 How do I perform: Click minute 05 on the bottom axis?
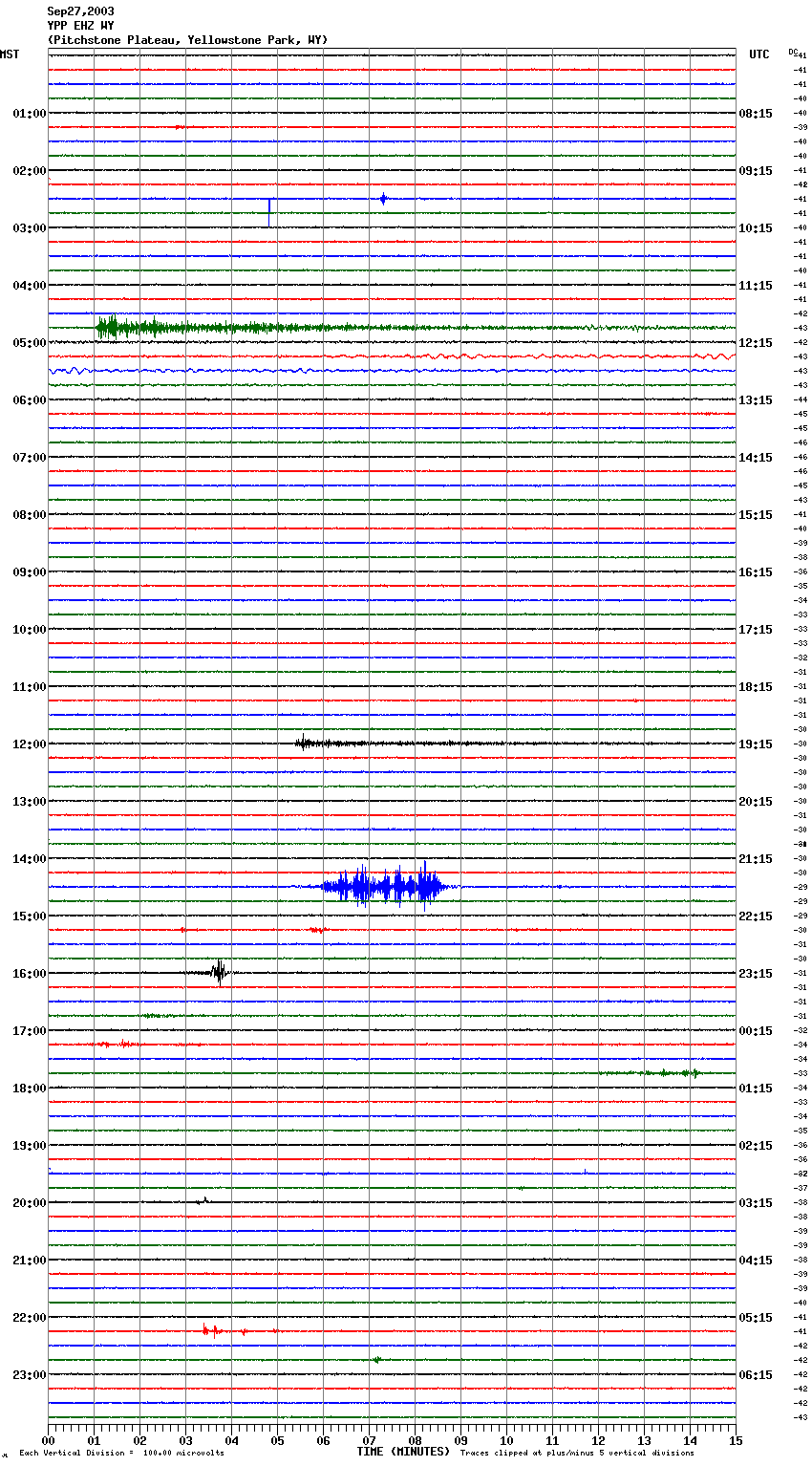tap(277, 1440)
